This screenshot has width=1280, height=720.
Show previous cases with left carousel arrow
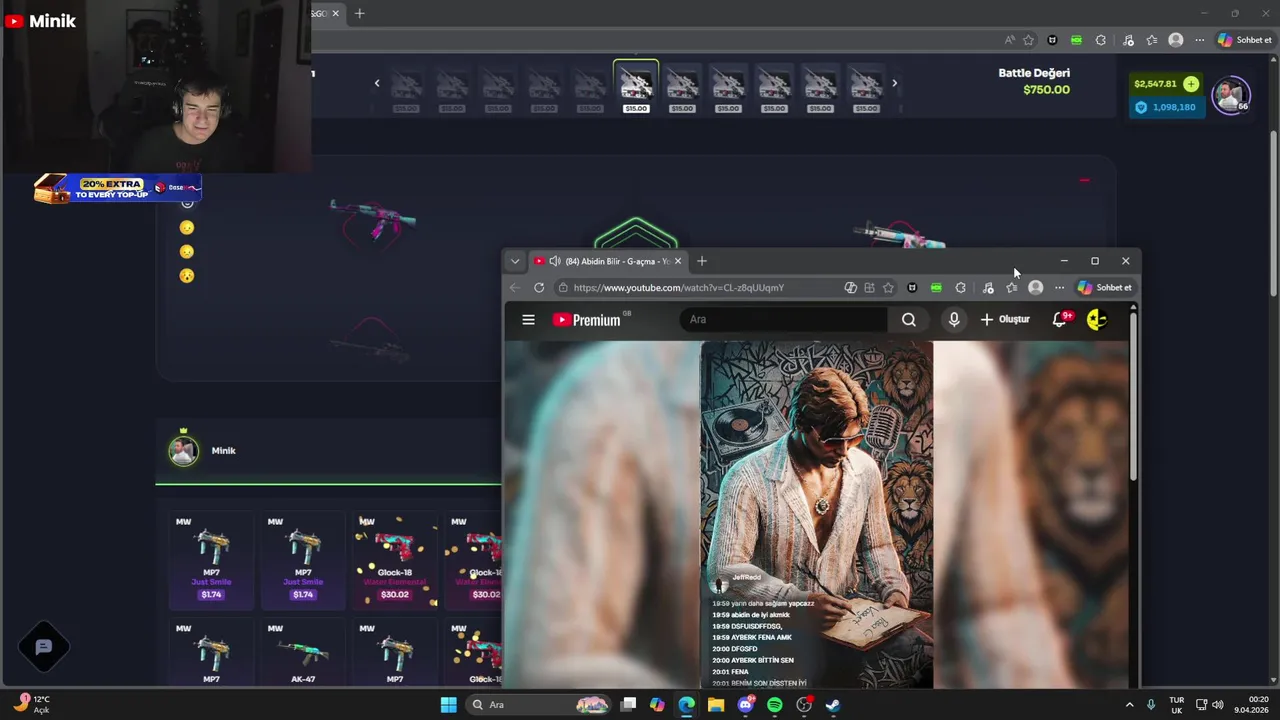377,83
